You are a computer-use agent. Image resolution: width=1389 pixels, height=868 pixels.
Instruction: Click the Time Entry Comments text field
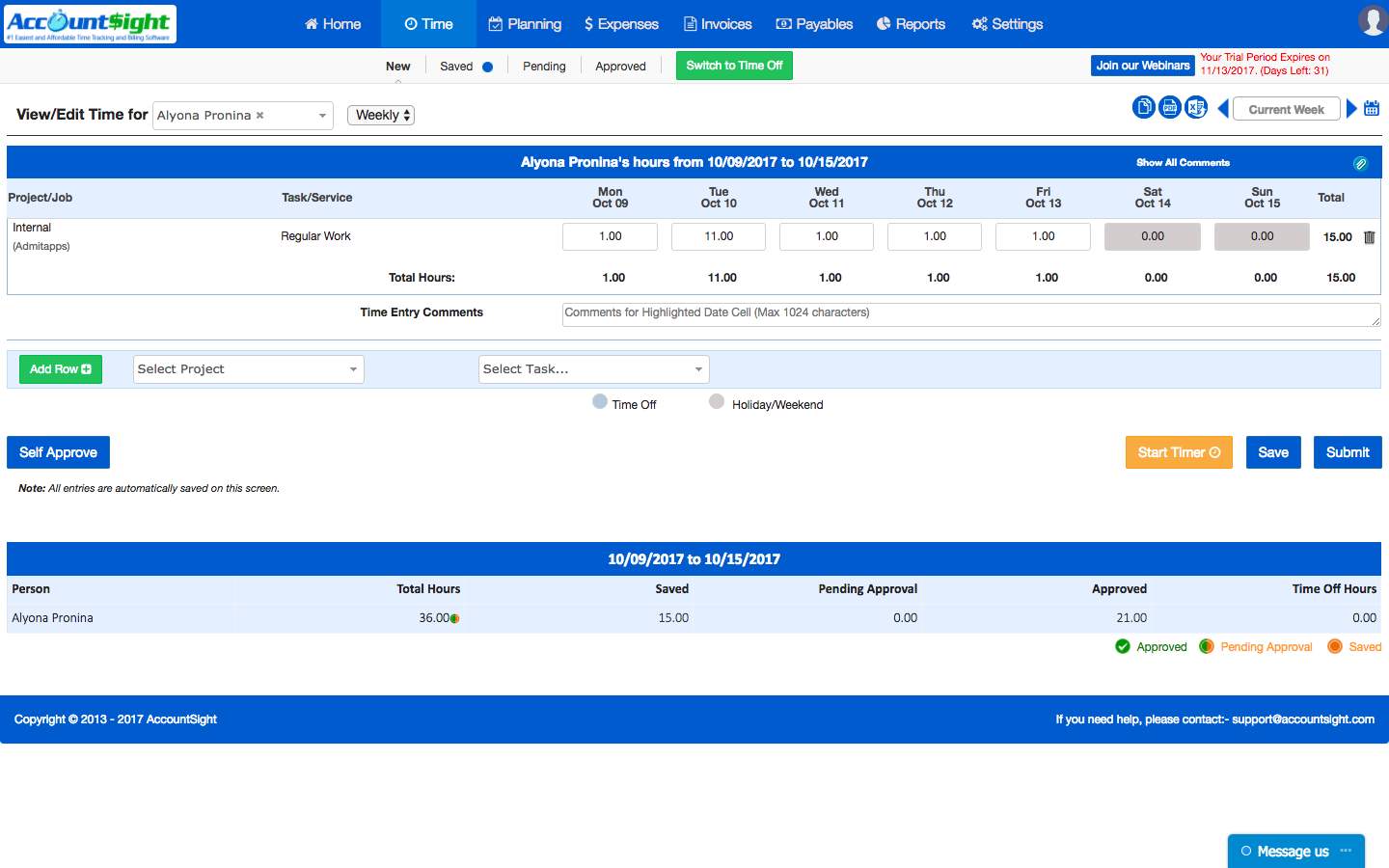[970, 314]
